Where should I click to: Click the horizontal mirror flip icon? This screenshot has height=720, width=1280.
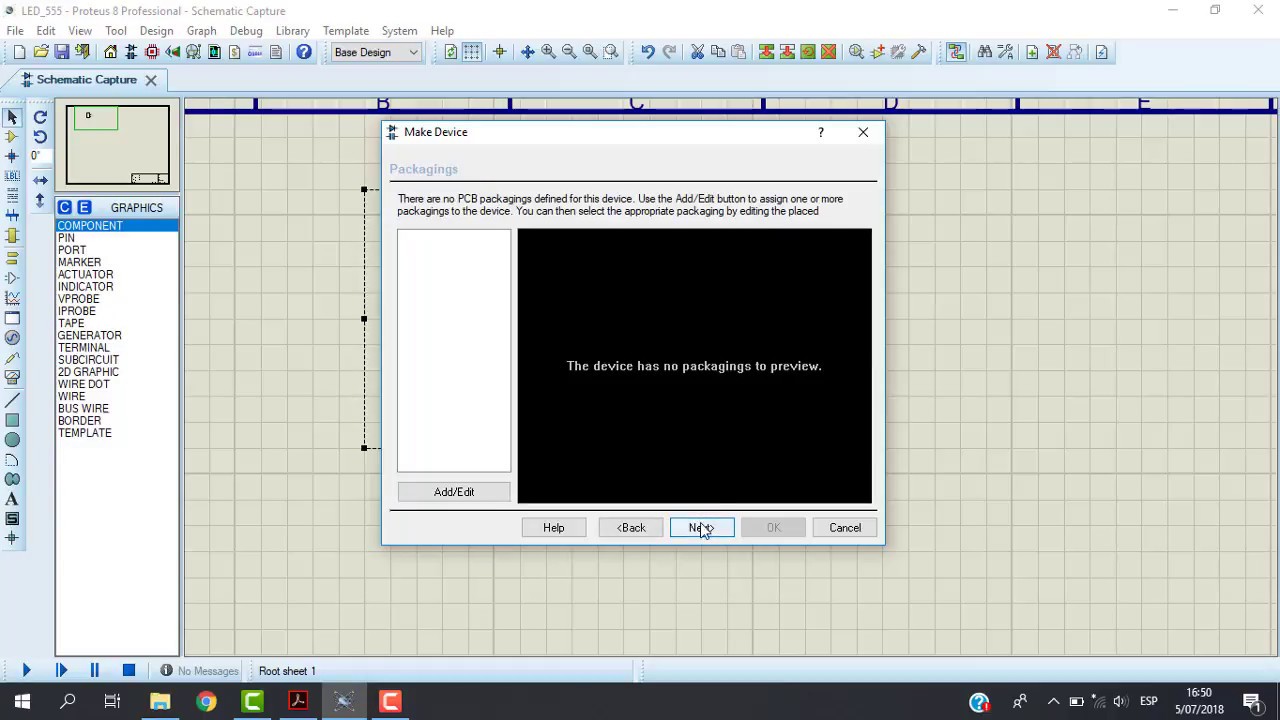coord(40,180)
